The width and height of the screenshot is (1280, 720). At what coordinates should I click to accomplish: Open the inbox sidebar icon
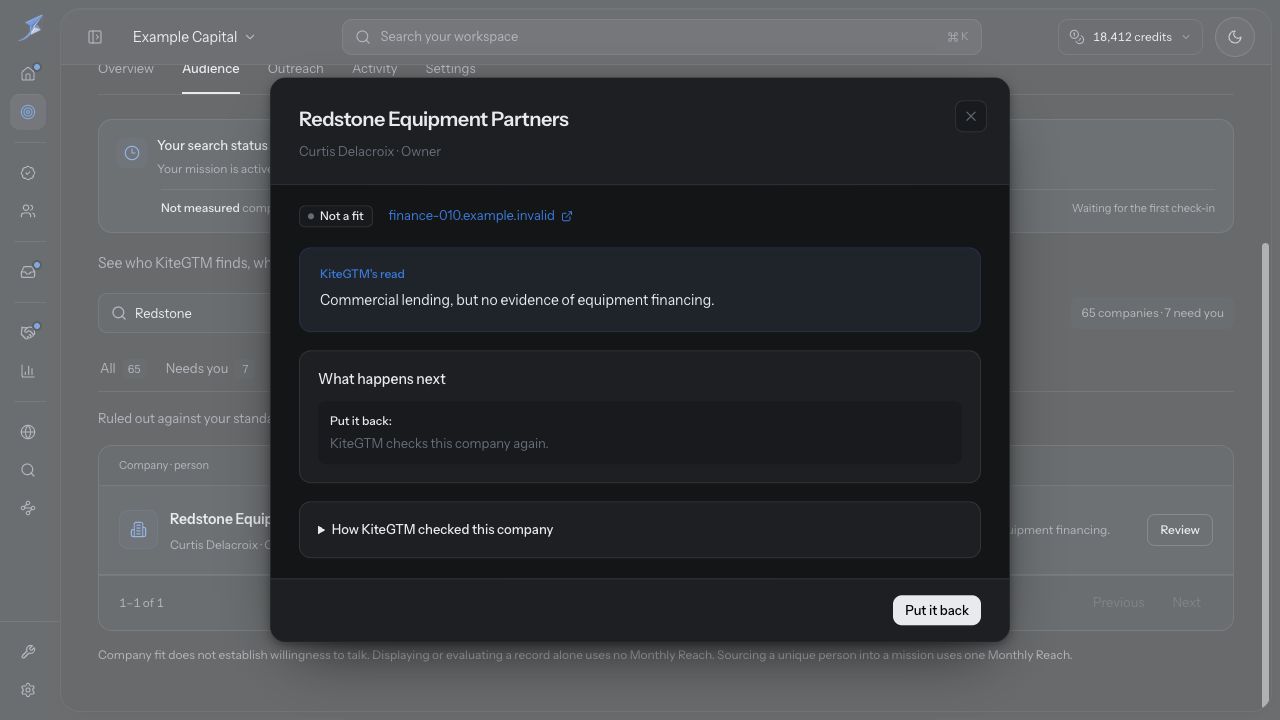pyautogui.click(x=28, y=272)
